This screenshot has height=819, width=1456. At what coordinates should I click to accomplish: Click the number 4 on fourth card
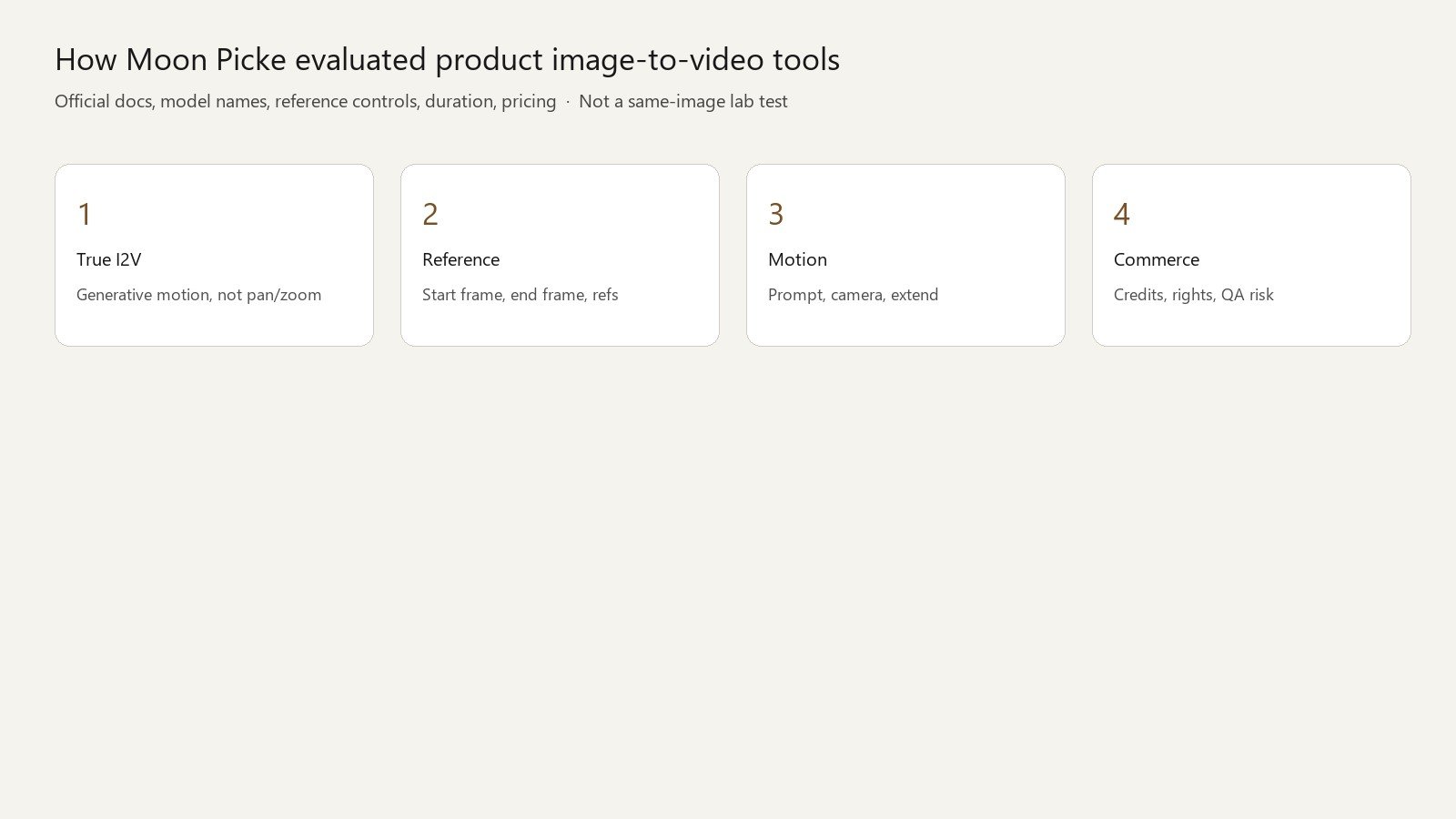point(1122,215)
